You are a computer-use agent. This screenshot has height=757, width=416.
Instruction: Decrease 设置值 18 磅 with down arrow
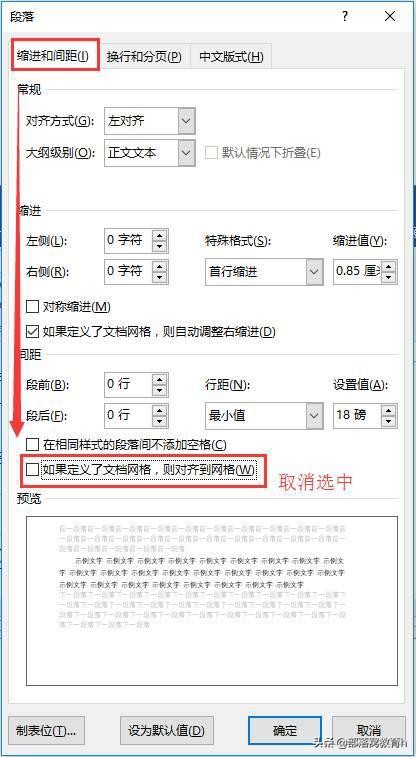[389, 421]
